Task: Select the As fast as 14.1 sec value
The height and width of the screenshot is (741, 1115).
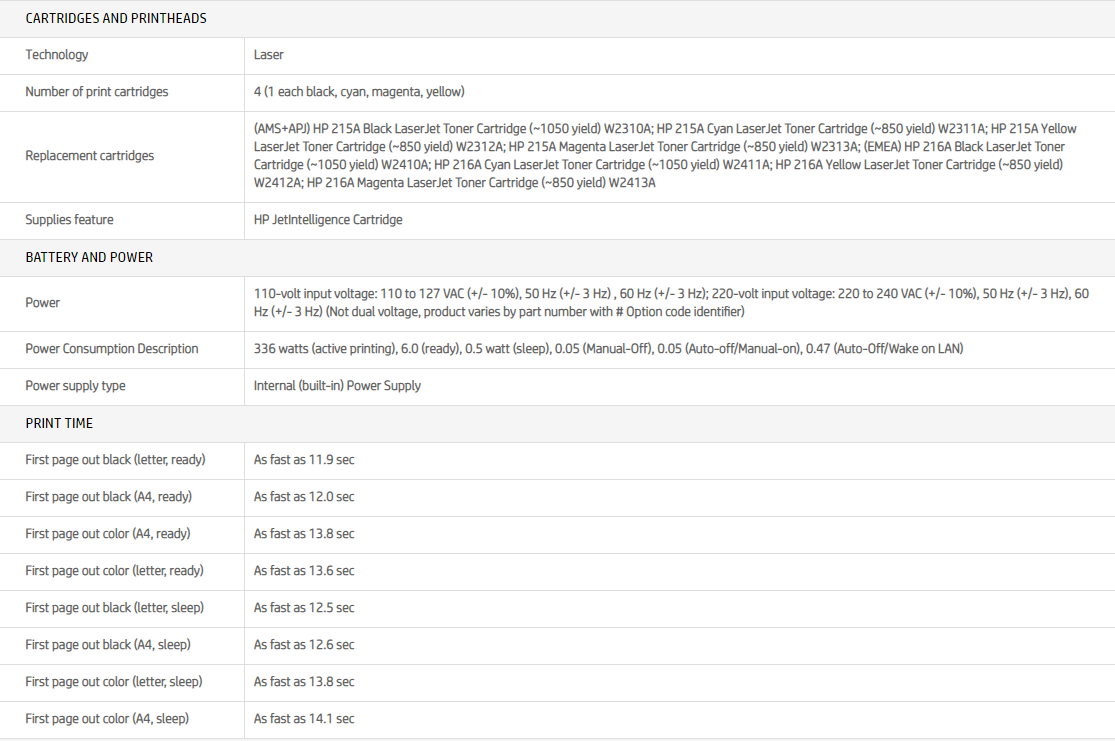Action: click(304, 719)
